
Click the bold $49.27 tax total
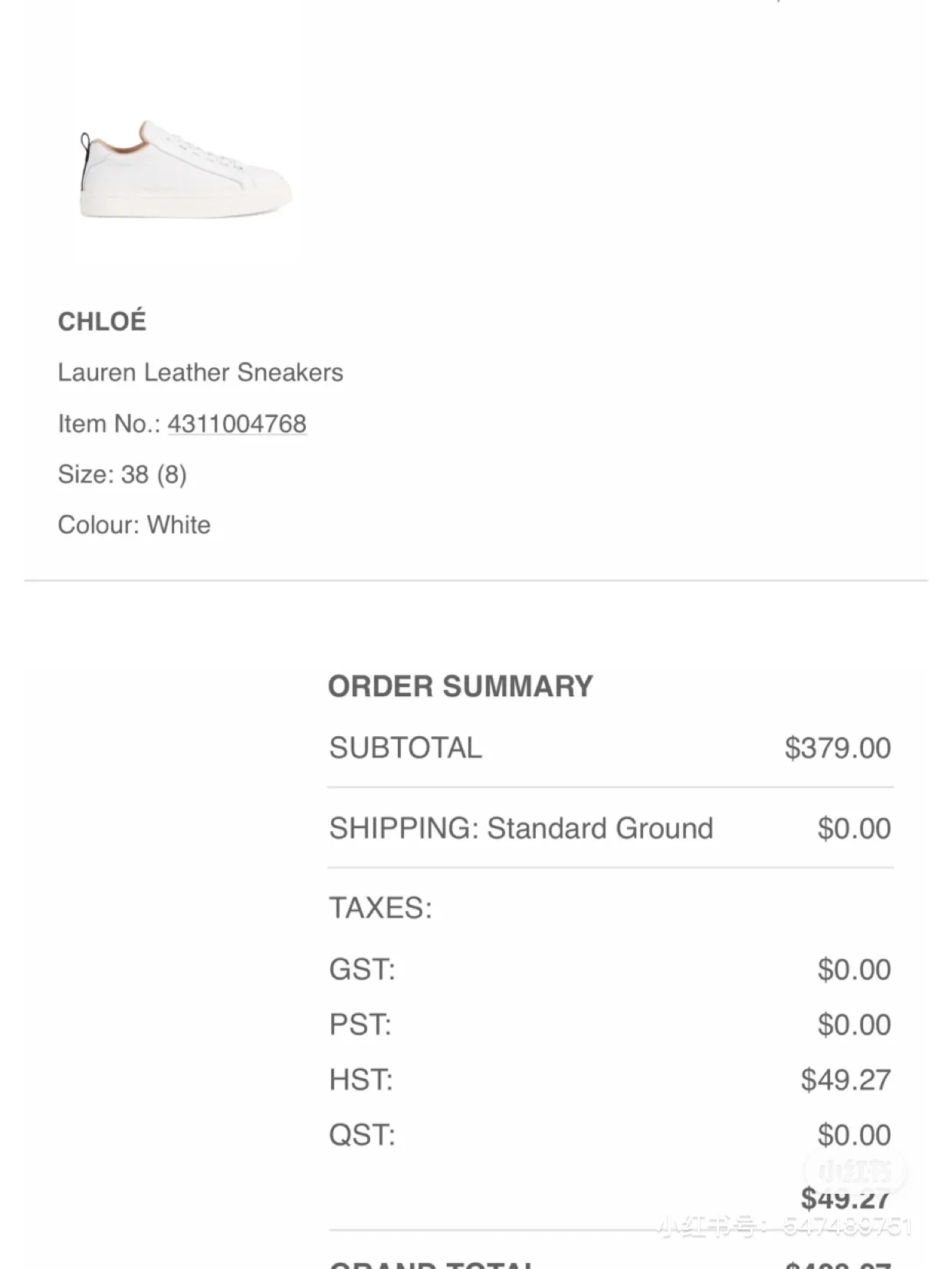[845, 1198]
